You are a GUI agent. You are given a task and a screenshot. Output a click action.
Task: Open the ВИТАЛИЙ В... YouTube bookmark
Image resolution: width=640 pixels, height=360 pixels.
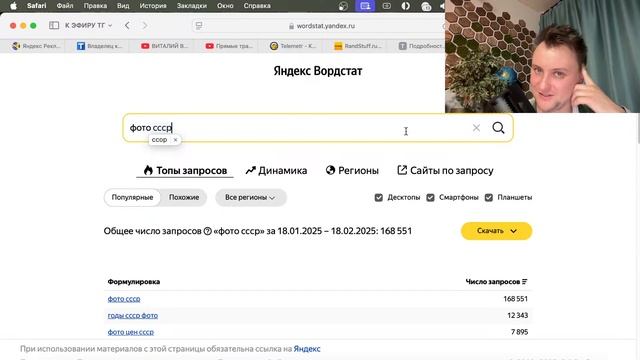[164, 46]
